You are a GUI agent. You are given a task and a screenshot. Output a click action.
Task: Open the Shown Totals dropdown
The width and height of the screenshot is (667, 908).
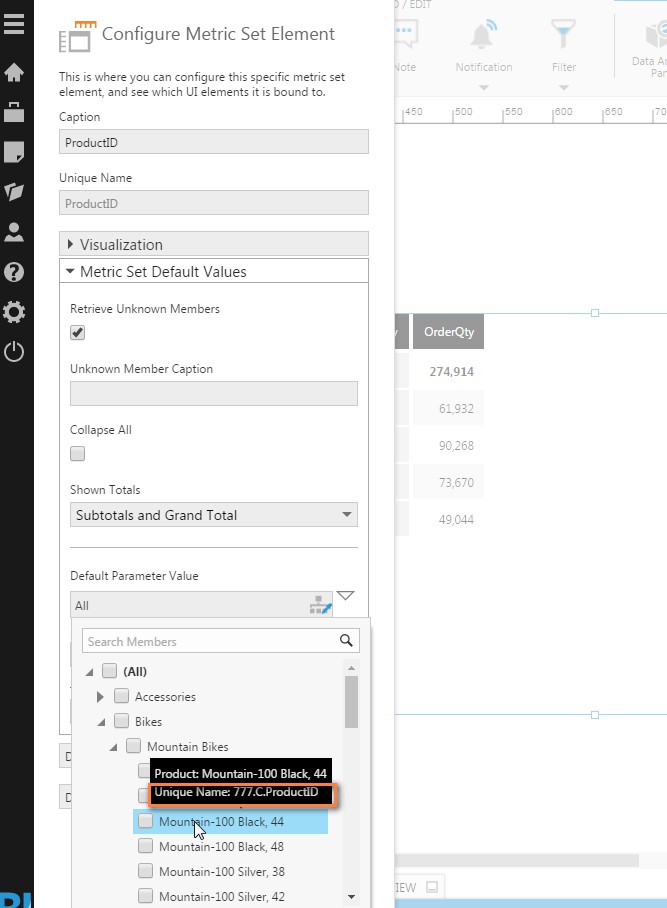pyautogui.click(x=213, y=515)
